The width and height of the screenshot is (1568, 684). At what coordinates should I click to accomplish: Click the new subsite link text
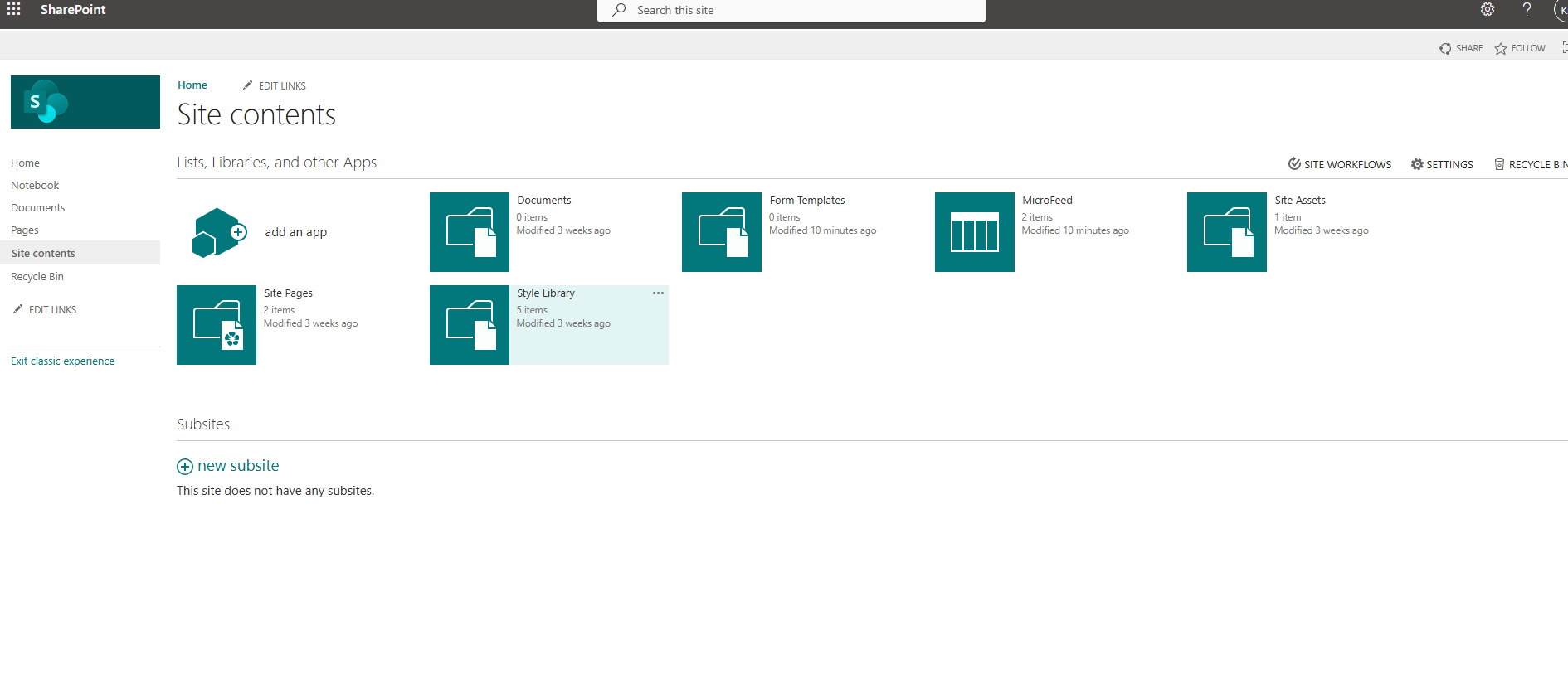coord(238,466)
